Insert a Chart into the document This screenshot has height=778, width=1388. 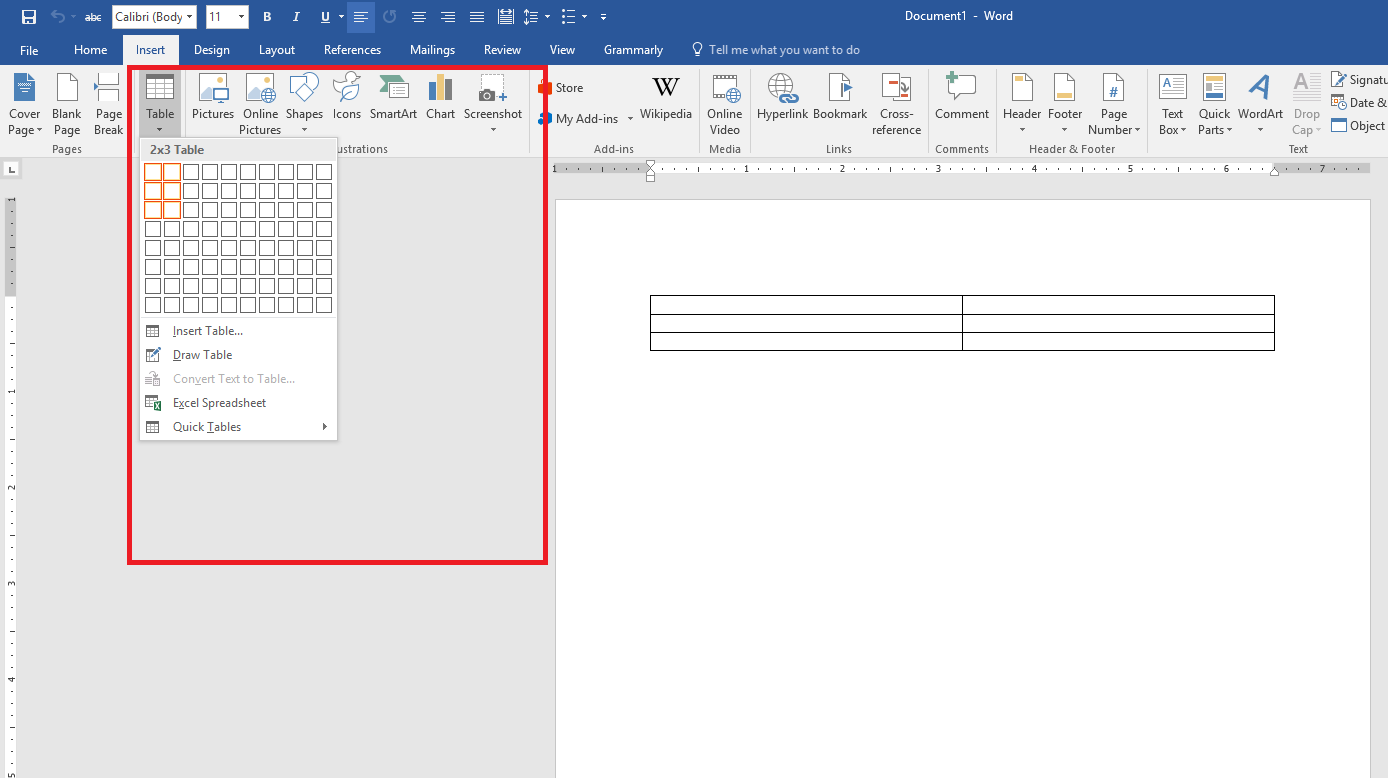[x=440, y=100]
